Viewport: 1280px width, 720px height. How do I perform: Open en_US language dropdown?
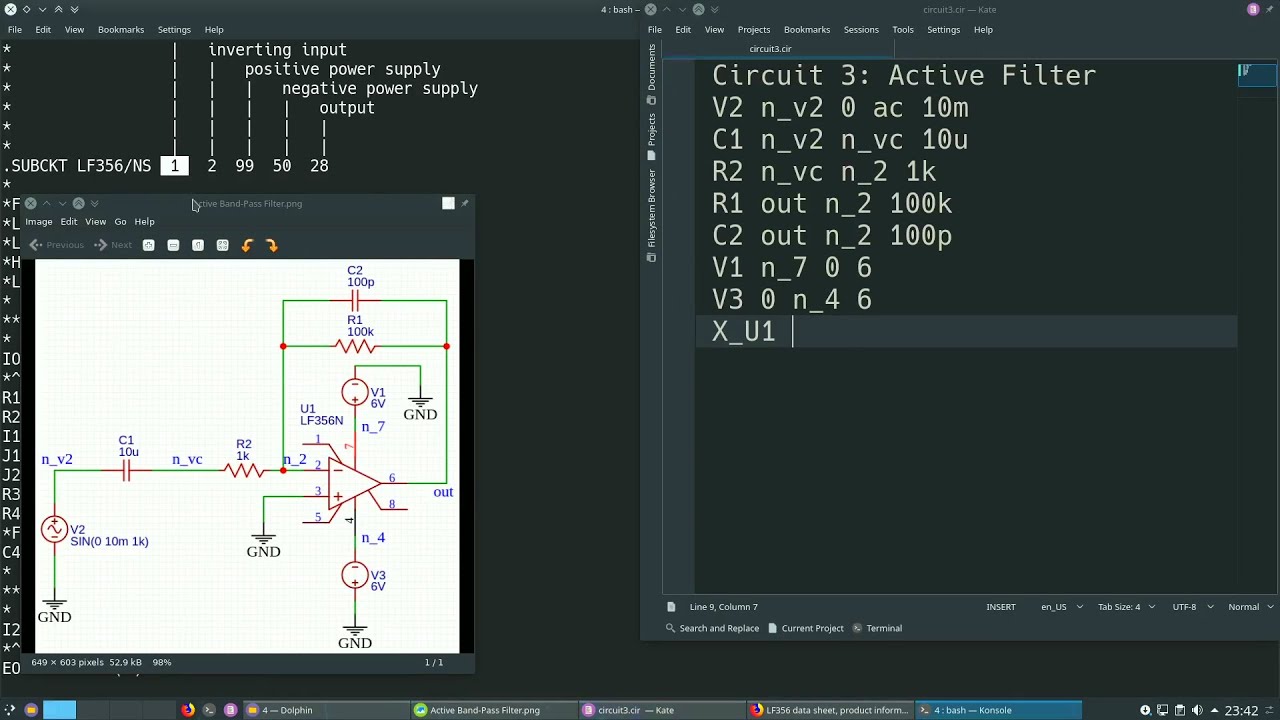tap(1061, 607)
